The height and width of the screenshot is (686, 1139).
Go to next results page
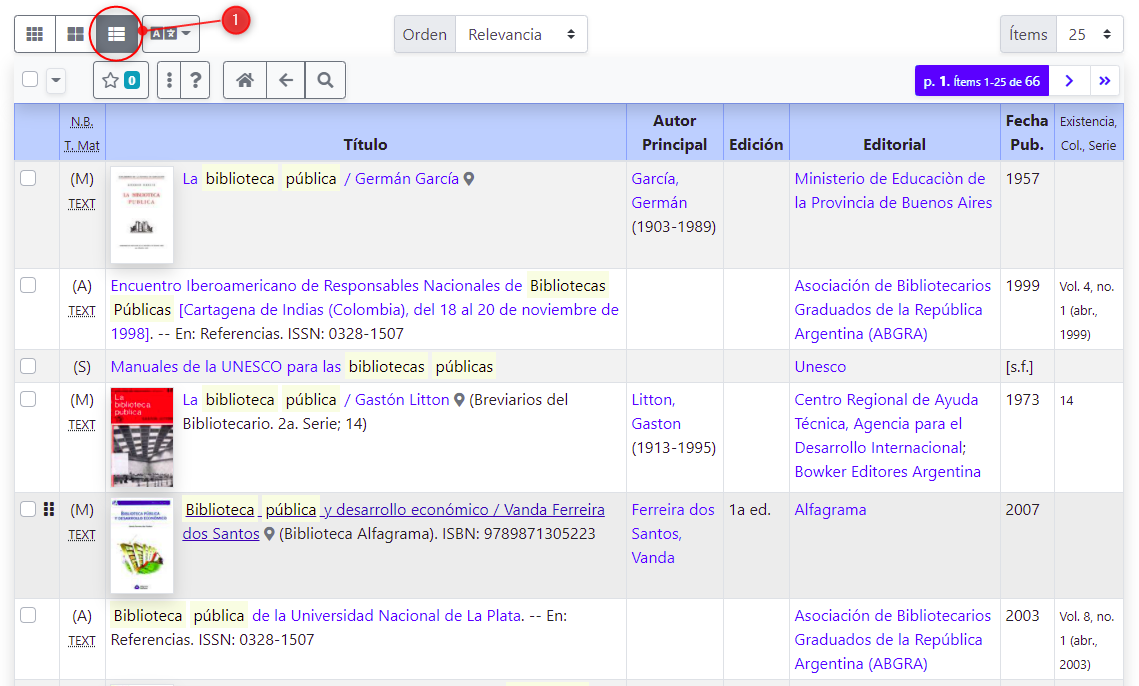[x=1069, y=81]
